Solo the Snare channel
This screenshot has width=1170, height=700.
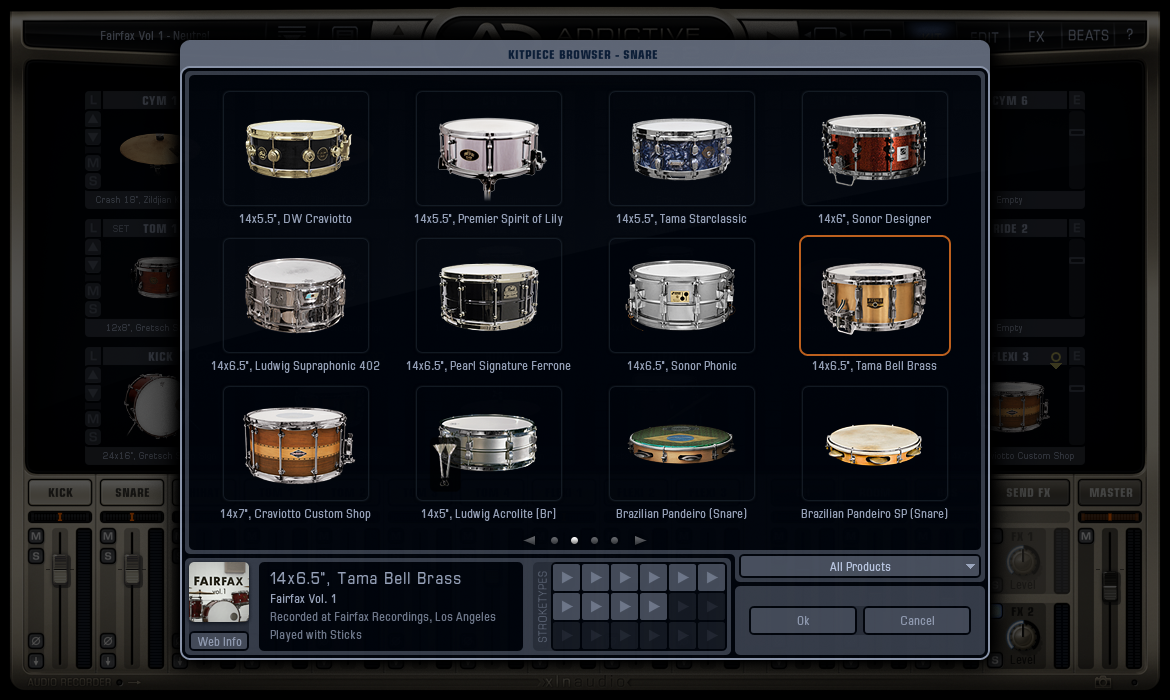point(108,556)
